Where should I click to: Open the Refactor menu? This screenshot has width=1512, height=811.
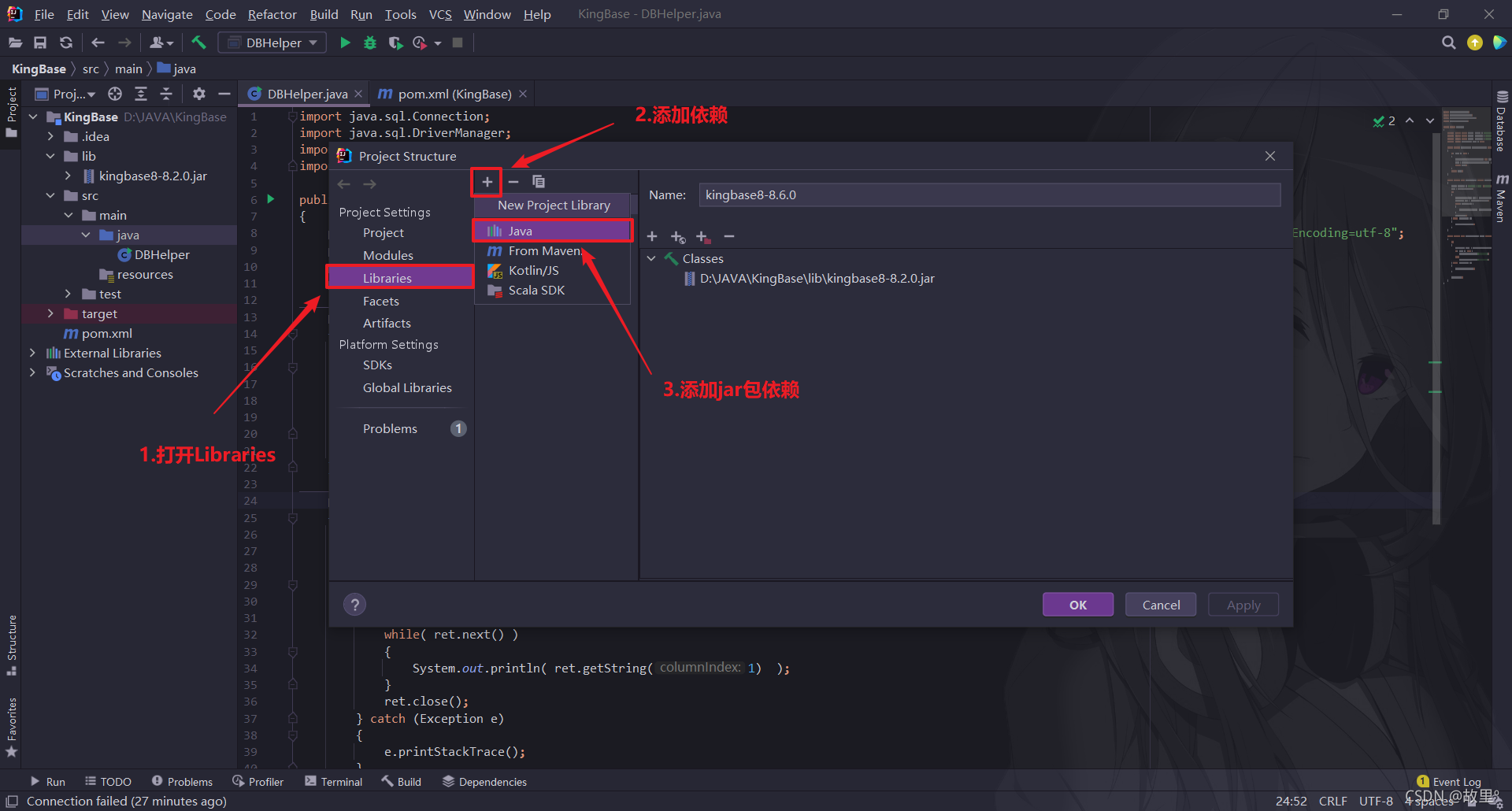[x=272, y=14]
